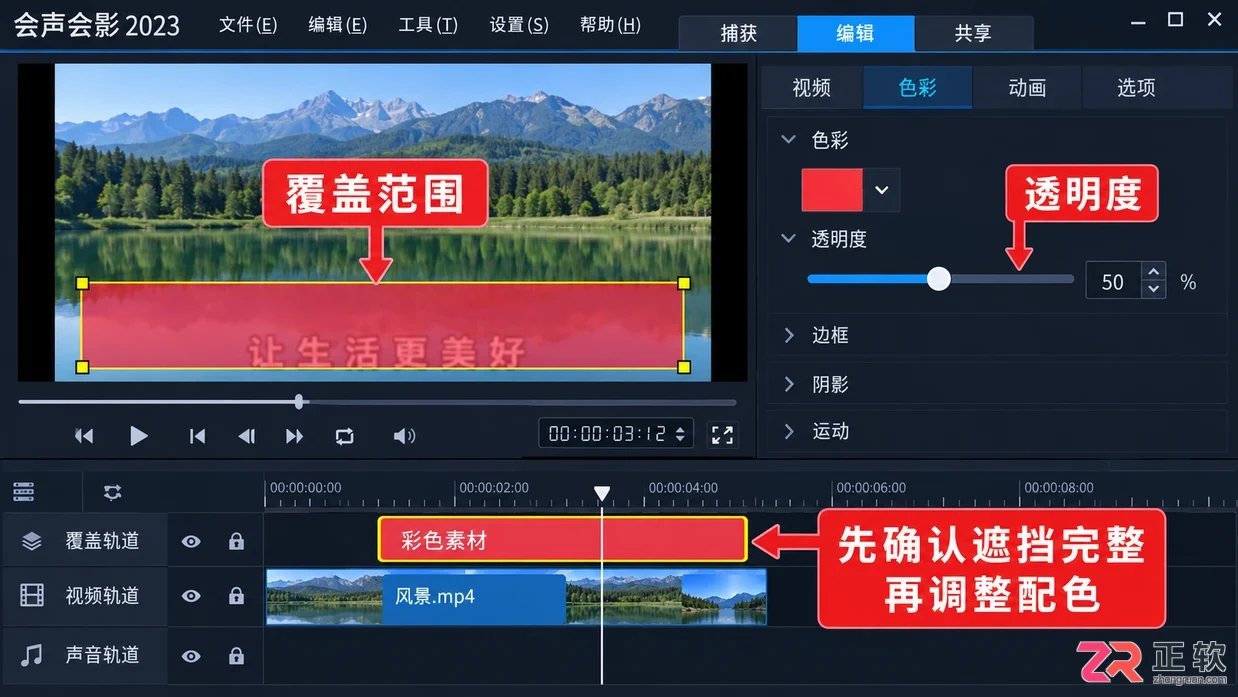This screenshot has height=697, width=1238.
Task: Select the overlay track layers icon
Action: pos(32,541)
